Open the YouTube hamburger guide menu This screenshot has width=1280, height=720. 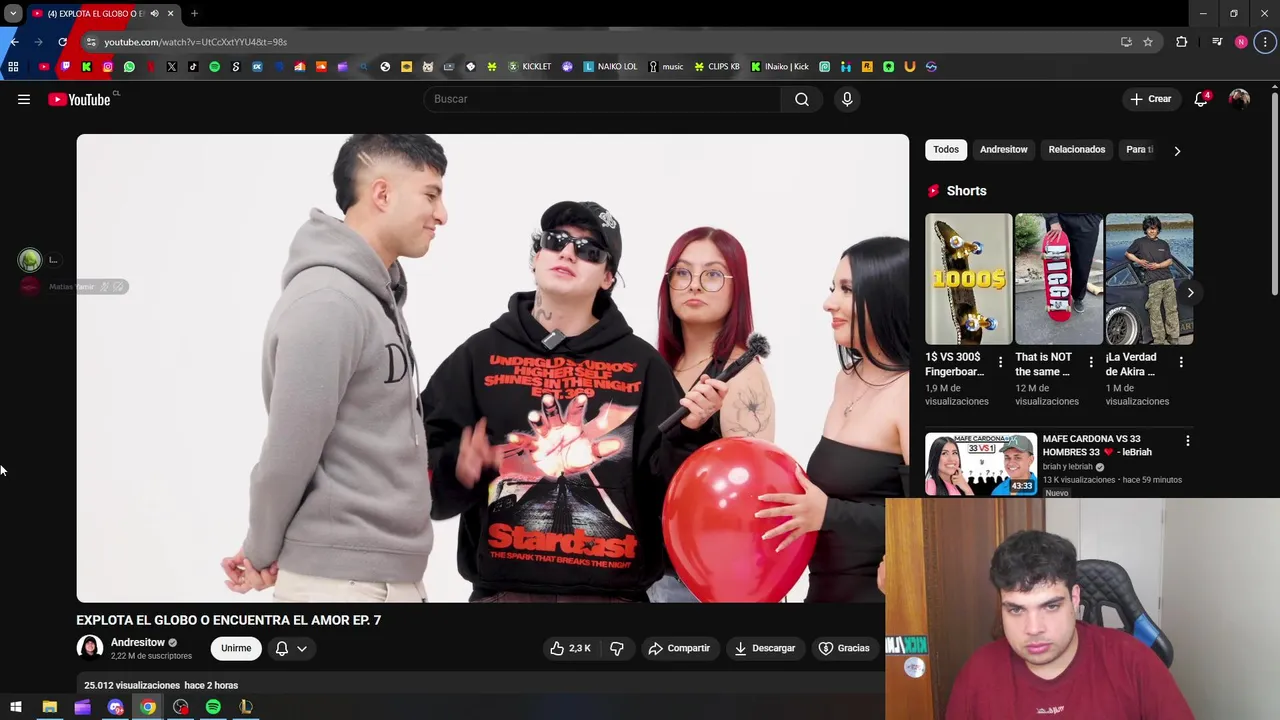pos(24,99)
